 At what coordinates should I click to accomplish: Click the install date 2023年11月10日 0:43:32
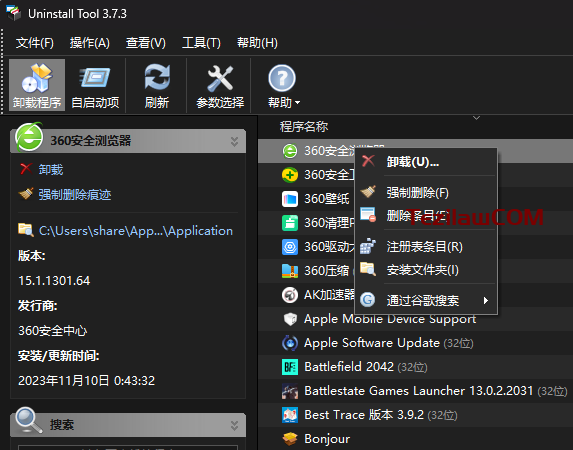(x=87, y=381)
